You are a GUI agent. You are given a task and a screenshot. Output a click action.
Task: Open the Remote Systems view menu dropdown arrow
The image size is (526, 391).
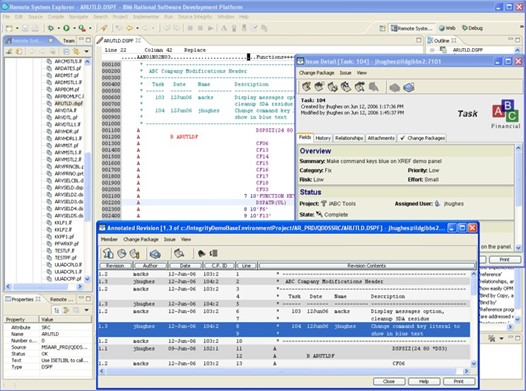87,51
